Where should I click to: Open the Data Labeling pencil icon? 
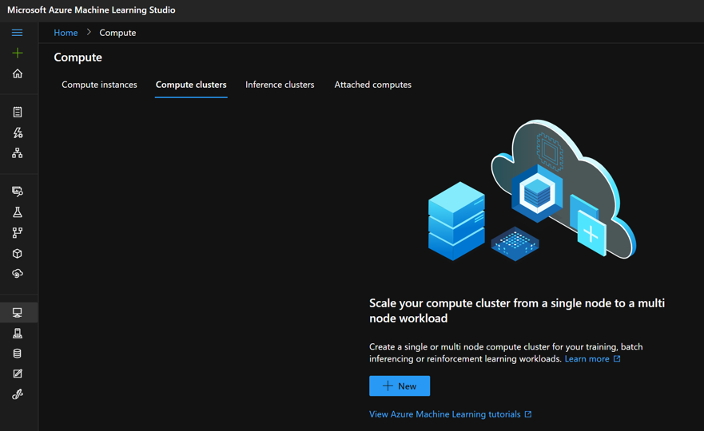[x=17, y=374]
